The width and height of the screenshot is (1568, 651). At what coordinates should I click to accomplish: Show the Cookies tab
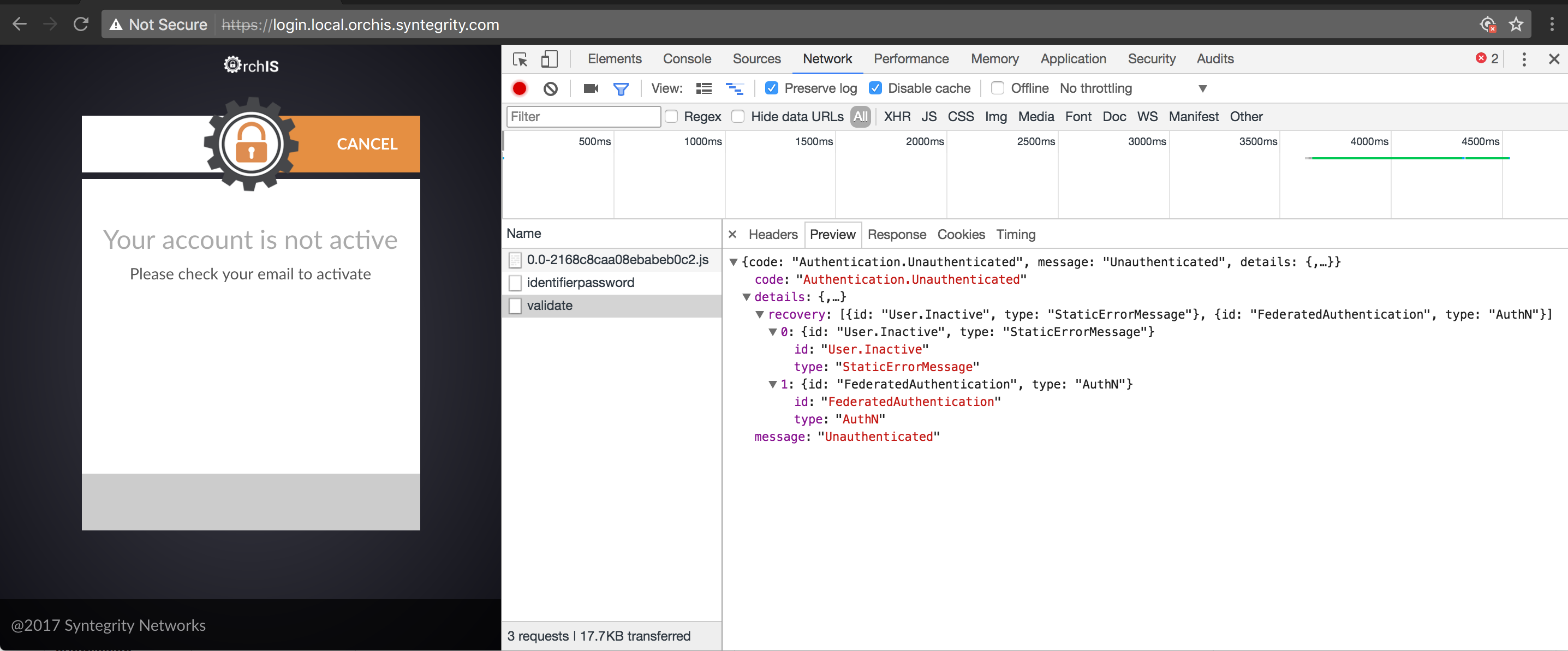click(961, 234)
